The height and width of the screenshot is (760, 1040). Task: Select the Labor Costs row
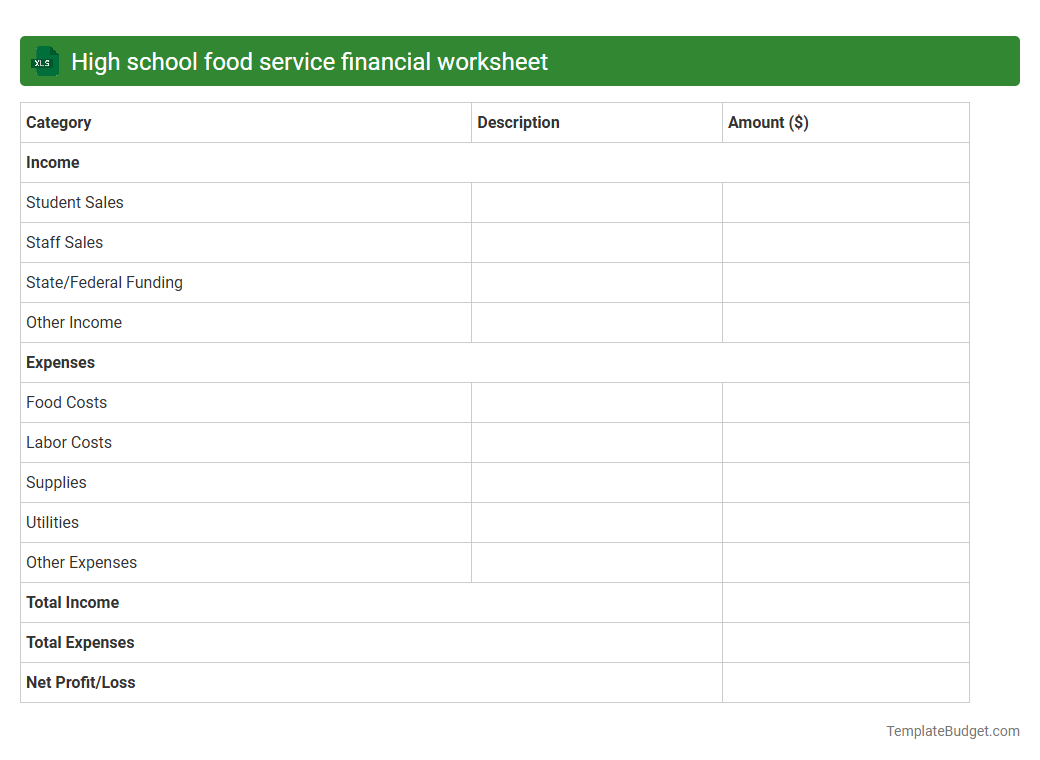68,442
